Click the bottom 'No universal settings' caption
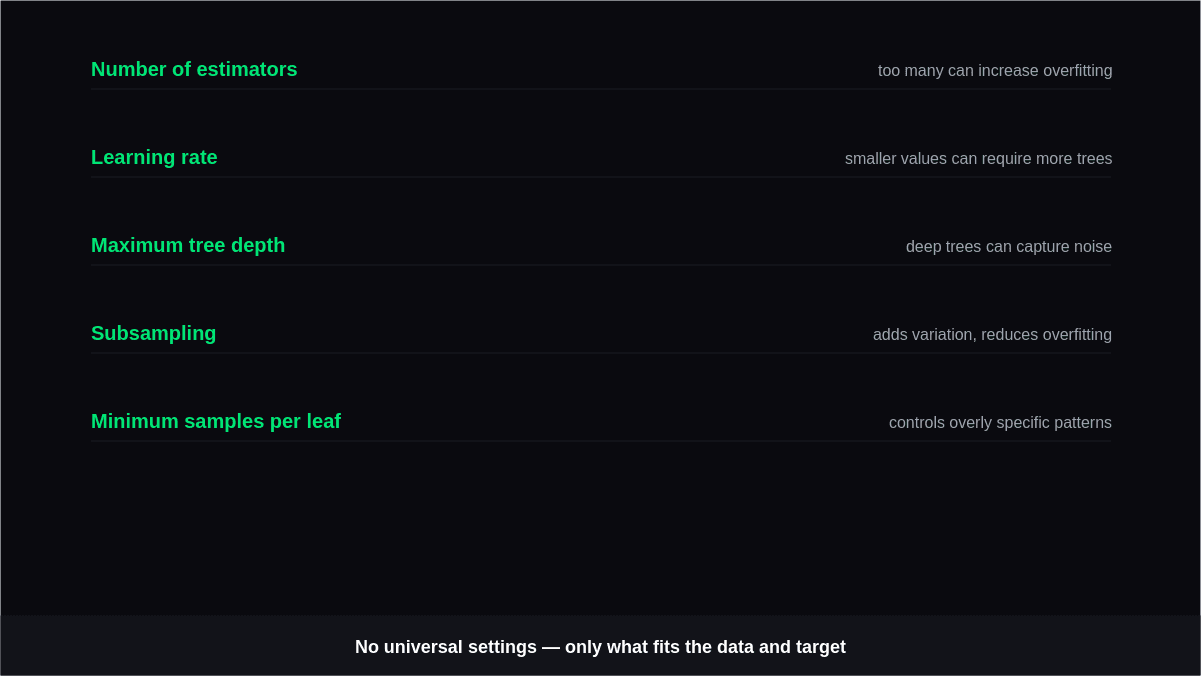This screenshot has height=676, width=1201. [x=600, y=647]
